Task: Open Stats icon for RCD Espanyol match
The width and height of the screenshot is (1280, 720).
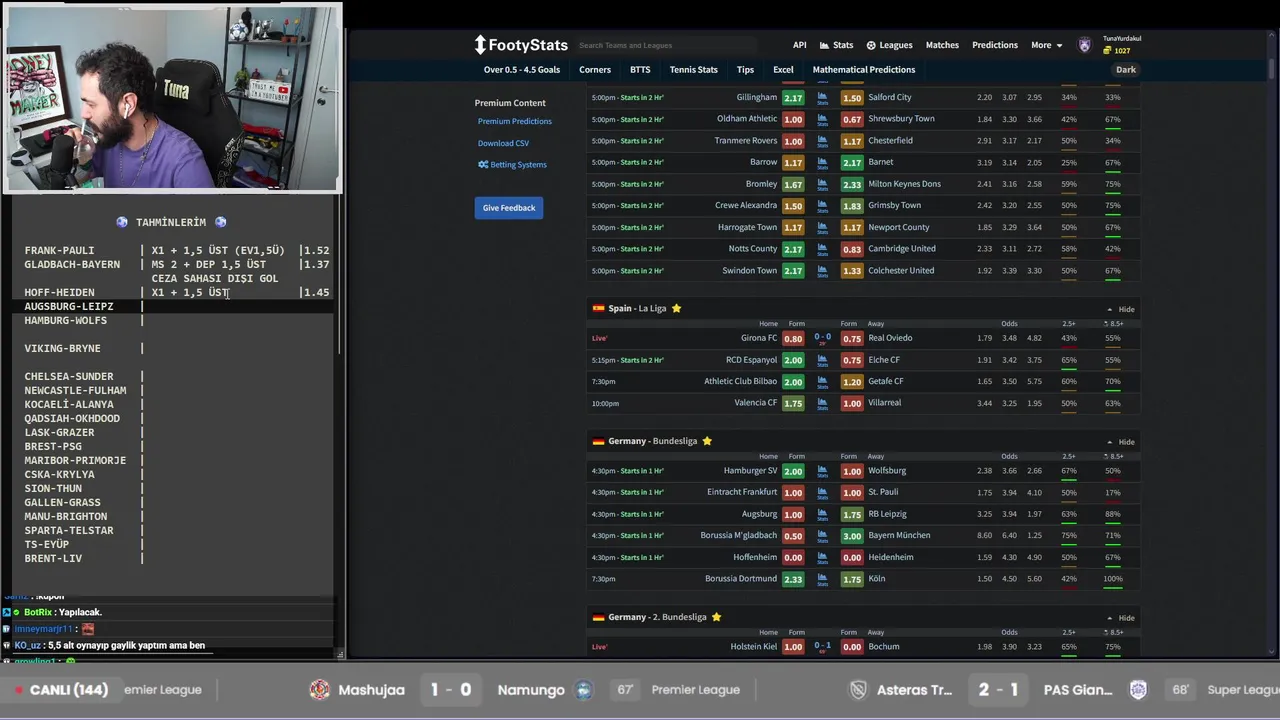Action: pyautogui.click(x=822, y=360)
